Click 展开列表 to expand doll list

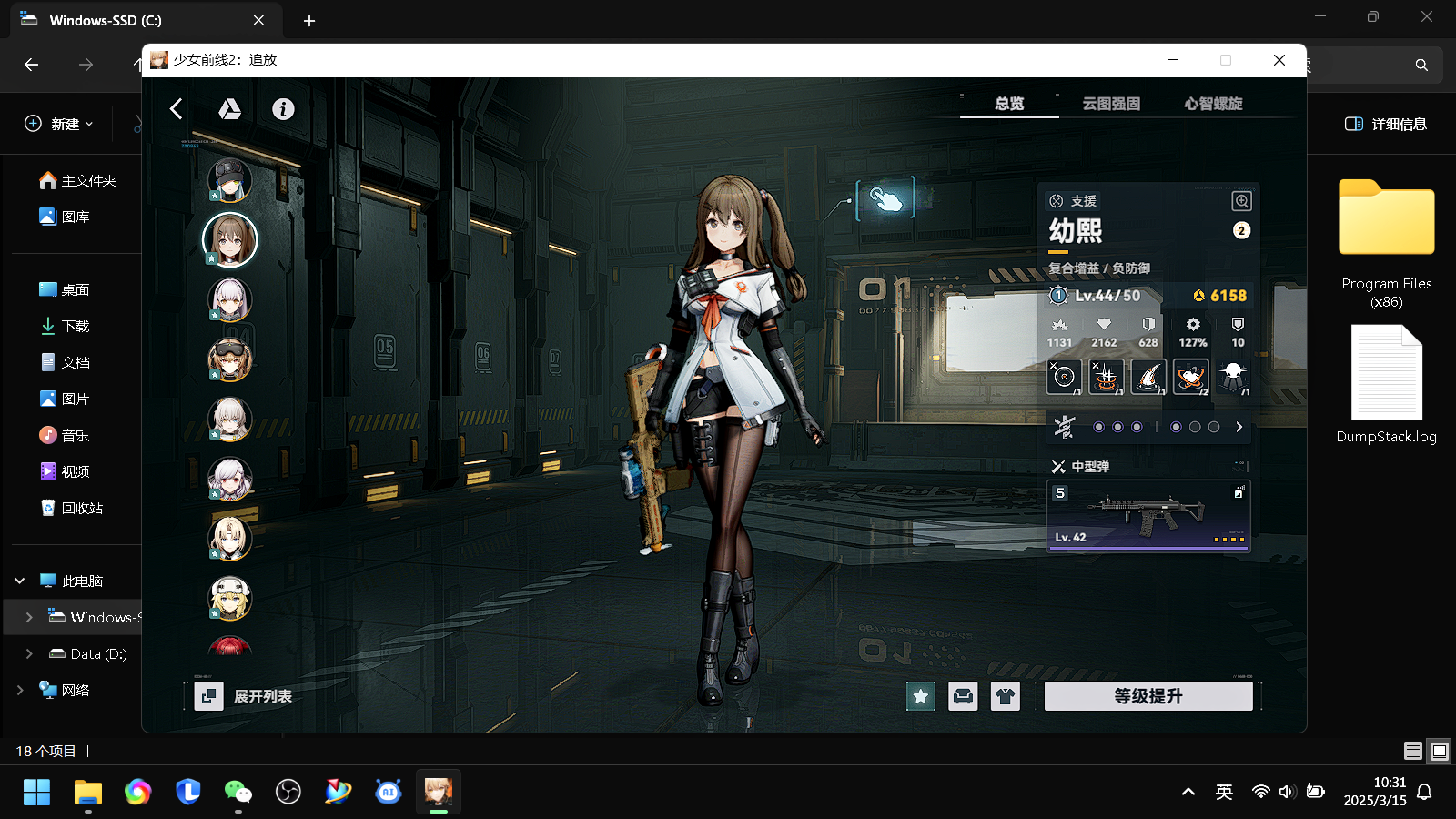pyautogui.click(x=244, y=696)
